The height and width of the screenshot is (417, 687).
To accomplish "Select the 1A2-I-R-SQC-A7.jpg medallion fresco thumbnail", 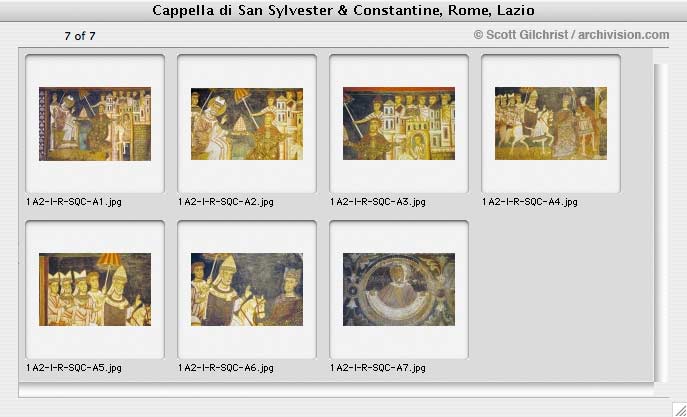I will coord(399,290).
